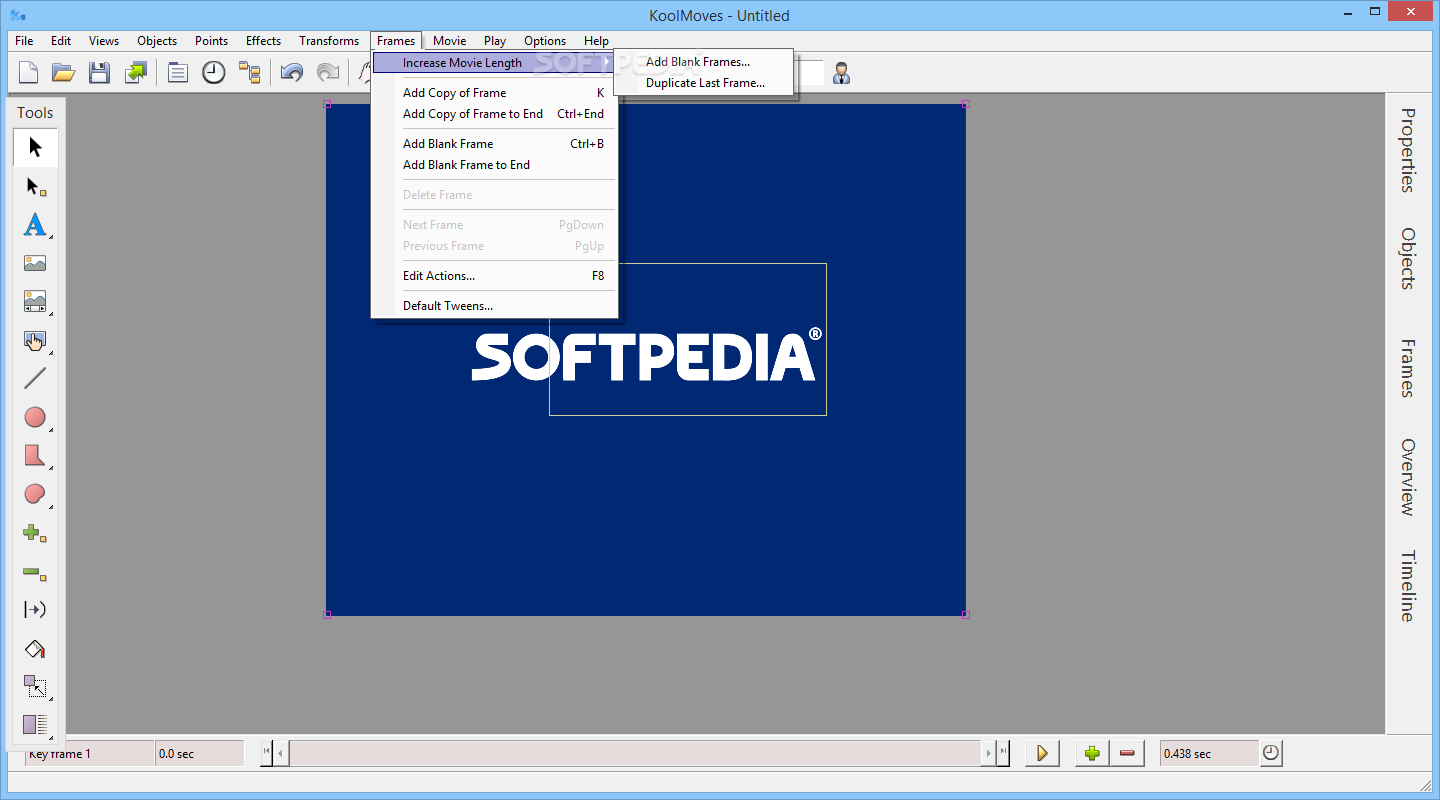Select the freeform blob shape tool
This screenshot has width=1440, height=800.
(35, 494)
